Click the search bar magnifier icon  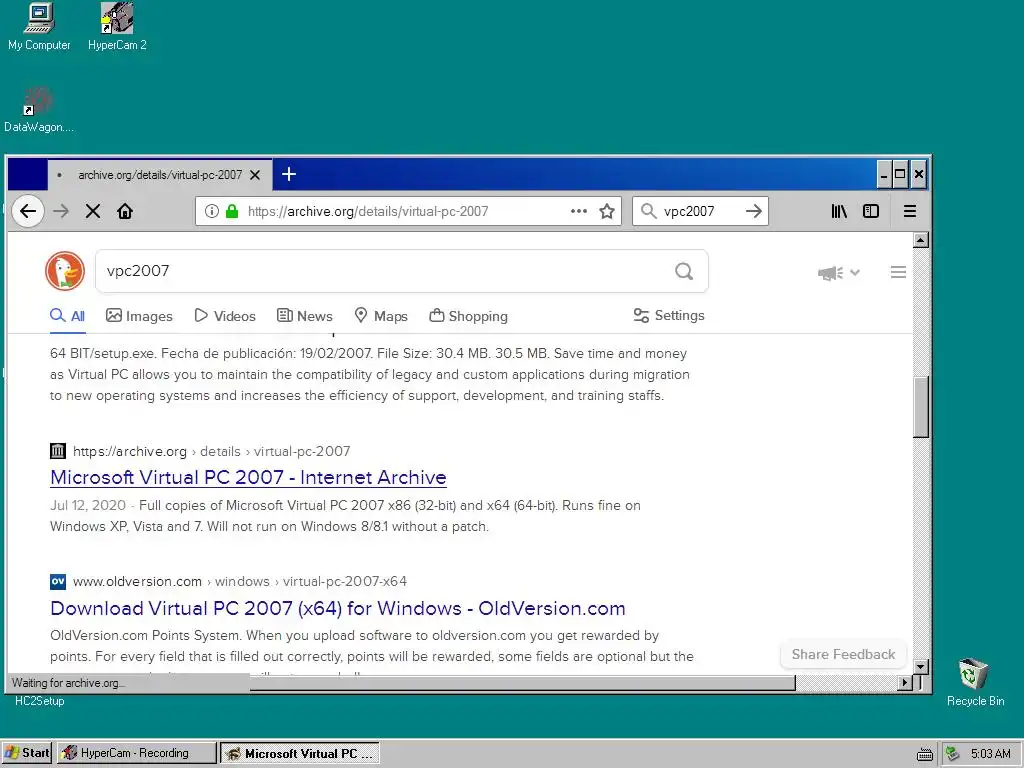point(648,211)
